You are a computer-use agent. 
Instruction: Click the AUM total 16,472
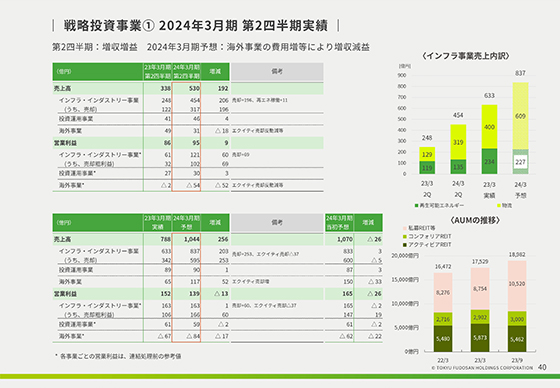443,267
